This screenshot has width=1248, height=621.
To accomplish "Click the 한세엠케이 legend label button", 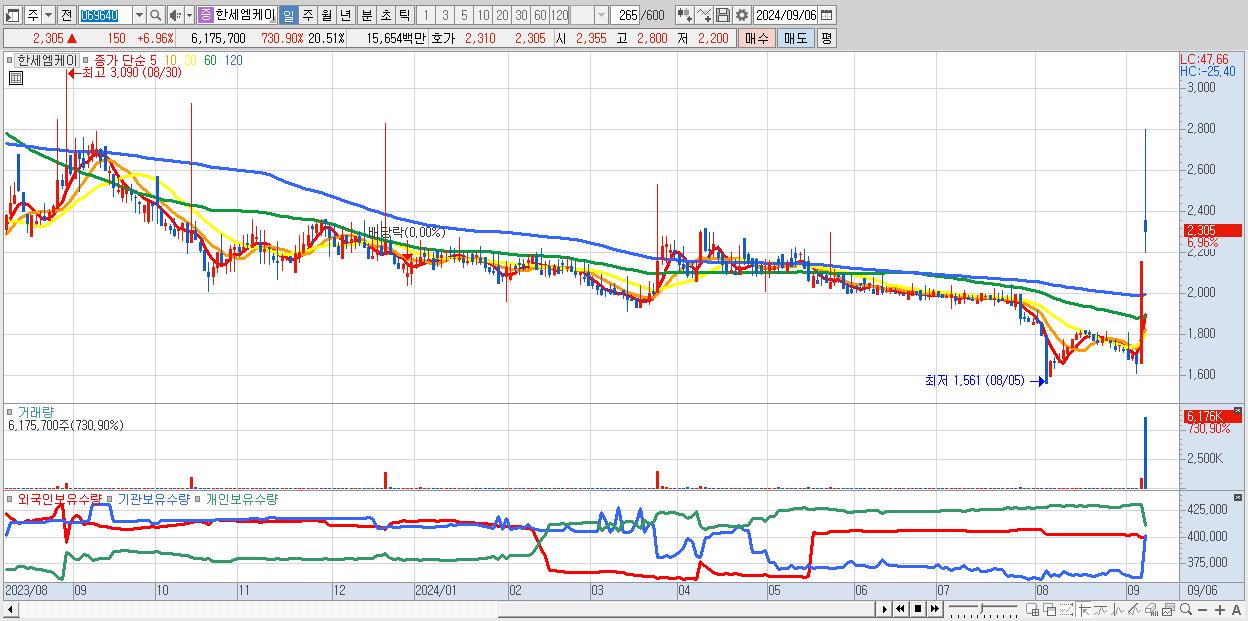I will click(46, 60).
